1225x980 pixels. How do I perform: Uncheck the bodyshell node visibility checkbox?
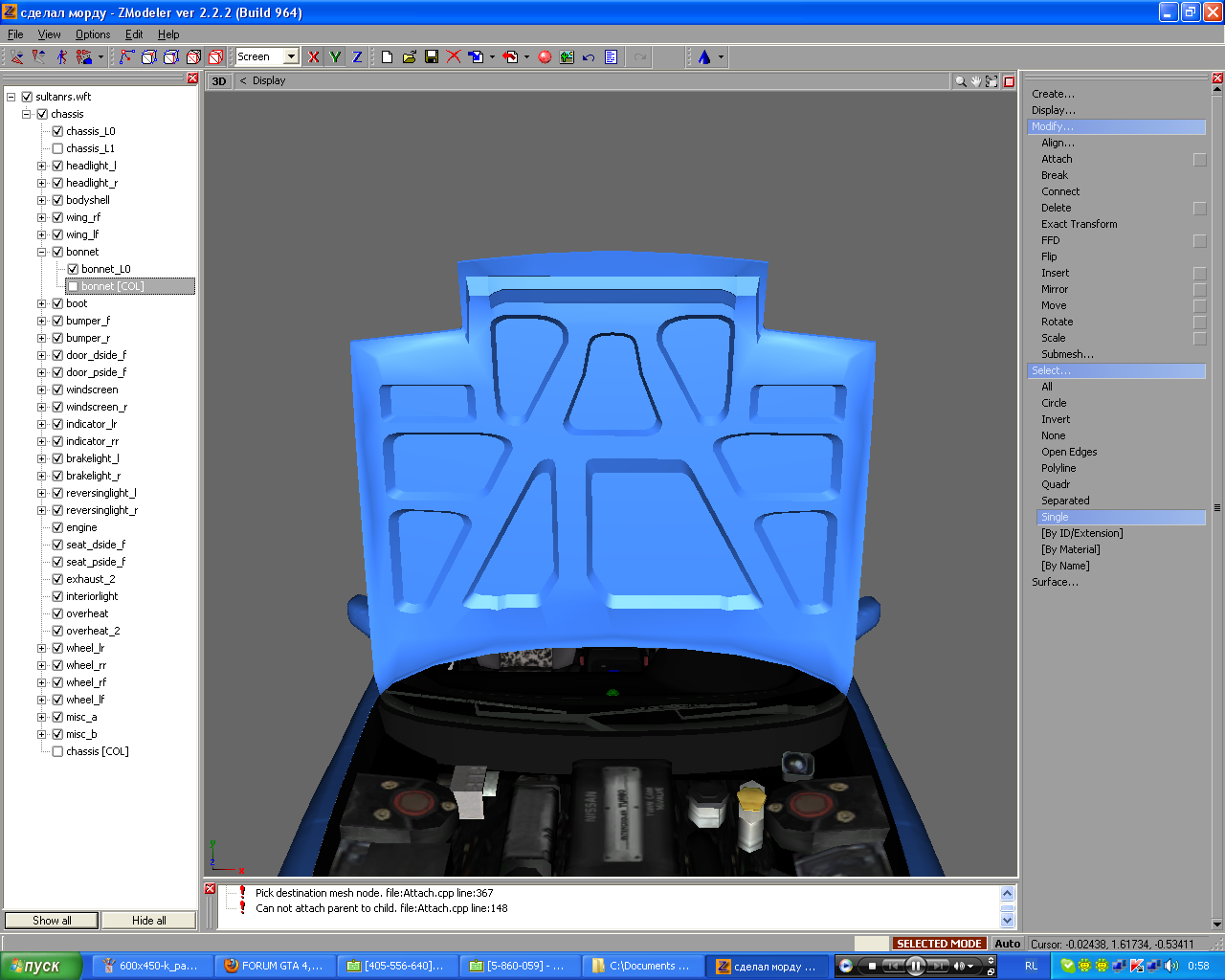57,200
